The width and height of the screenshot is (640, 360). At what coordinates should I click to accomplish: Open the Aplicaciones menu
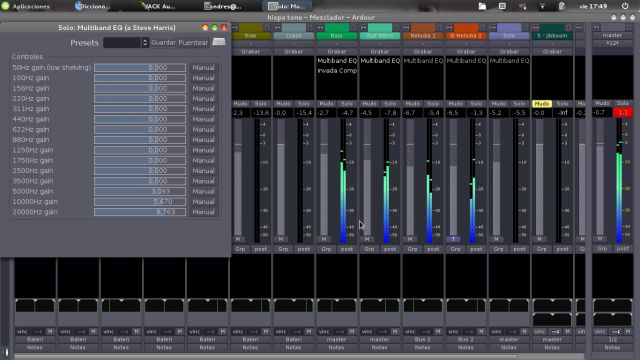pyautogui.click(x=27, y=6)
